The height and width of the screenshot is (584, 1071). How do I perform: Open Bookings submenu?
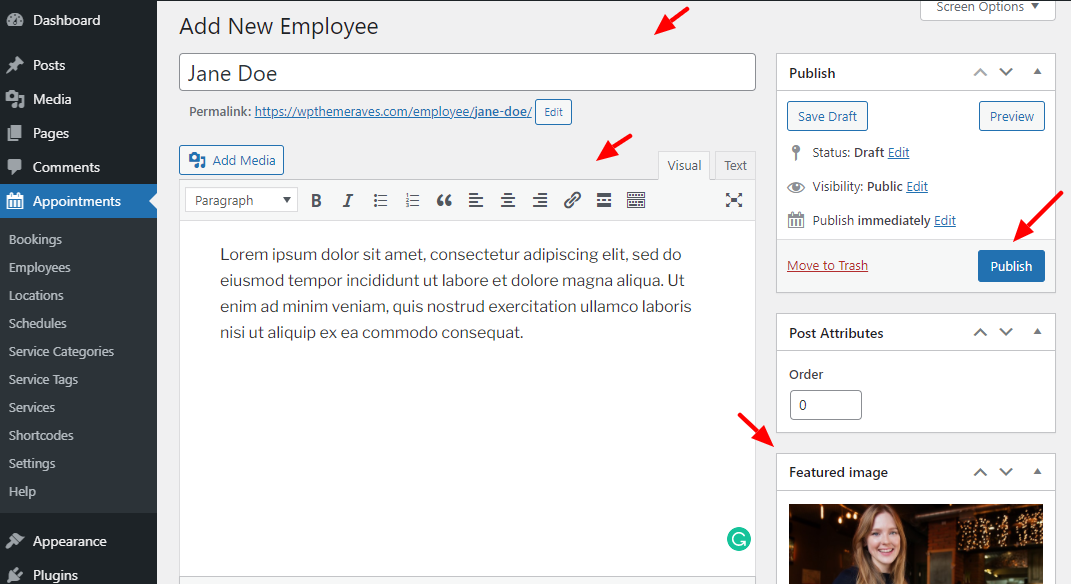coord(36,240)
